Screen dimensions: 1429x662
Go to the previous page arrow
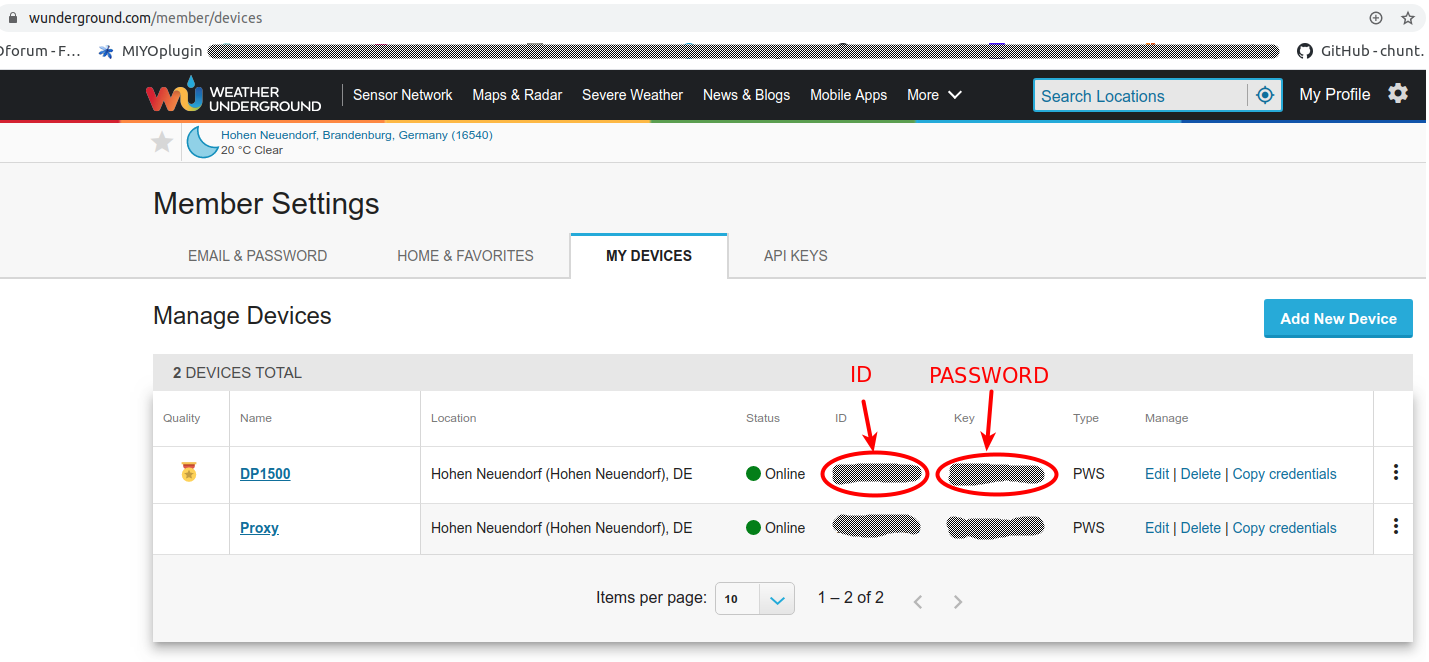click(918, 601)
